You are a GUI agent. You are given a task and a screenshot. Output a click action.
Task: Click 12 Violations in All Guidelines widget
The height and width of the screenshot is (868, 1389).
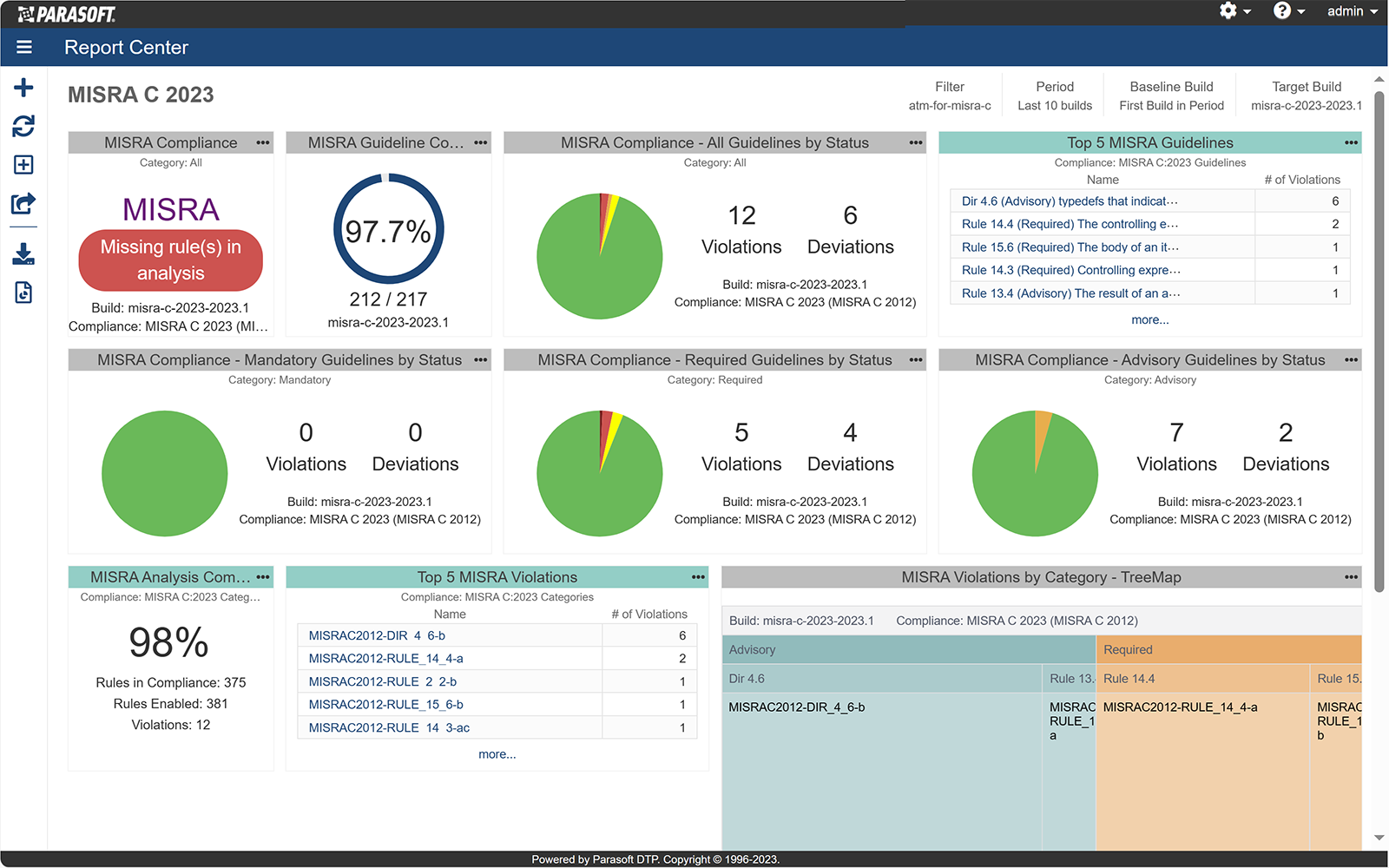(x=741, y=230)
